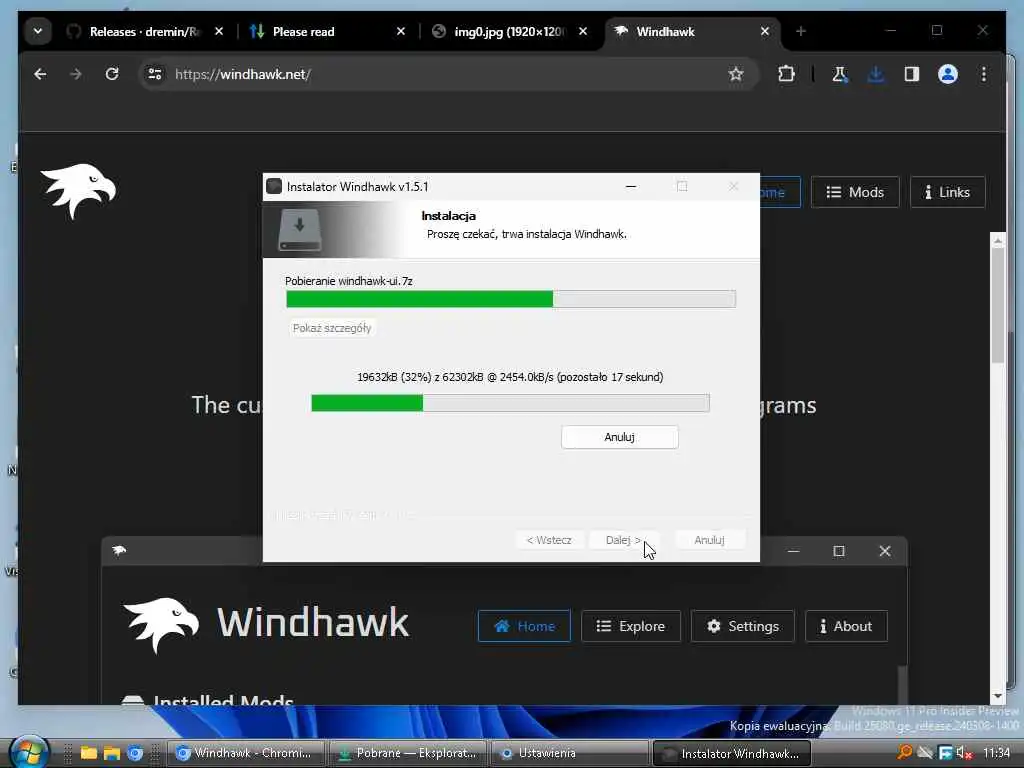Bookmark this page with the star
The height and width of the screenshot is (768, 1024).
pyautogui.click(x=736, y=74)
